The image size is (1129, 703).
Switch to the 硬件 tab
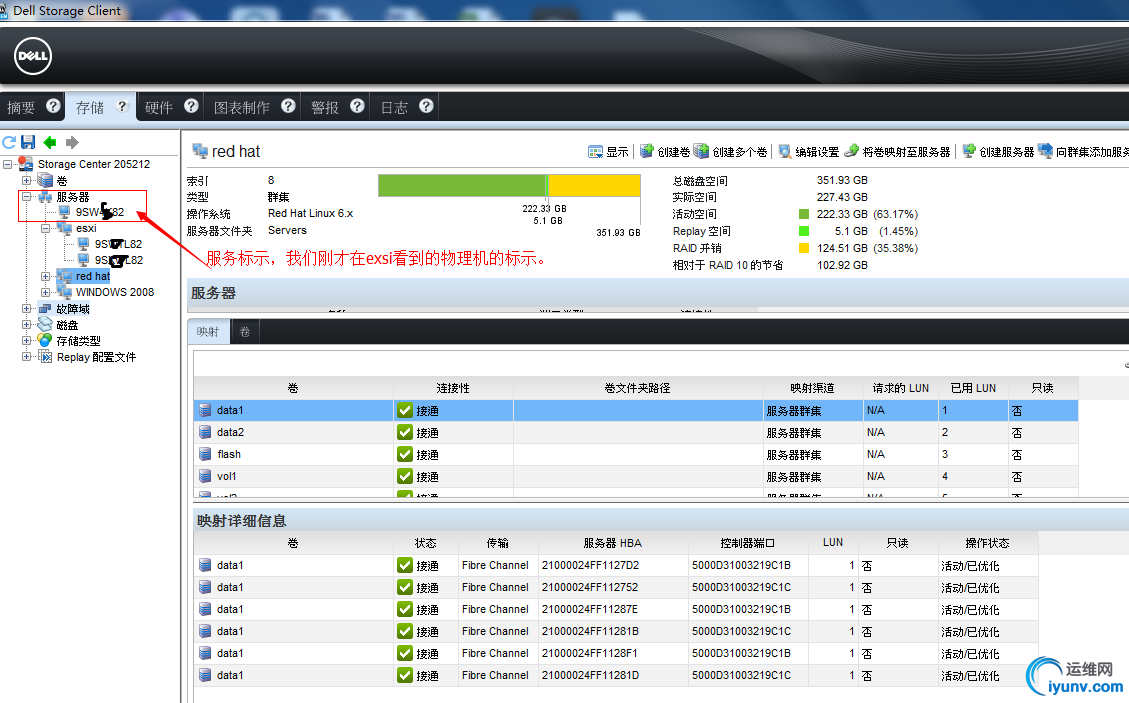click(158, 107)
